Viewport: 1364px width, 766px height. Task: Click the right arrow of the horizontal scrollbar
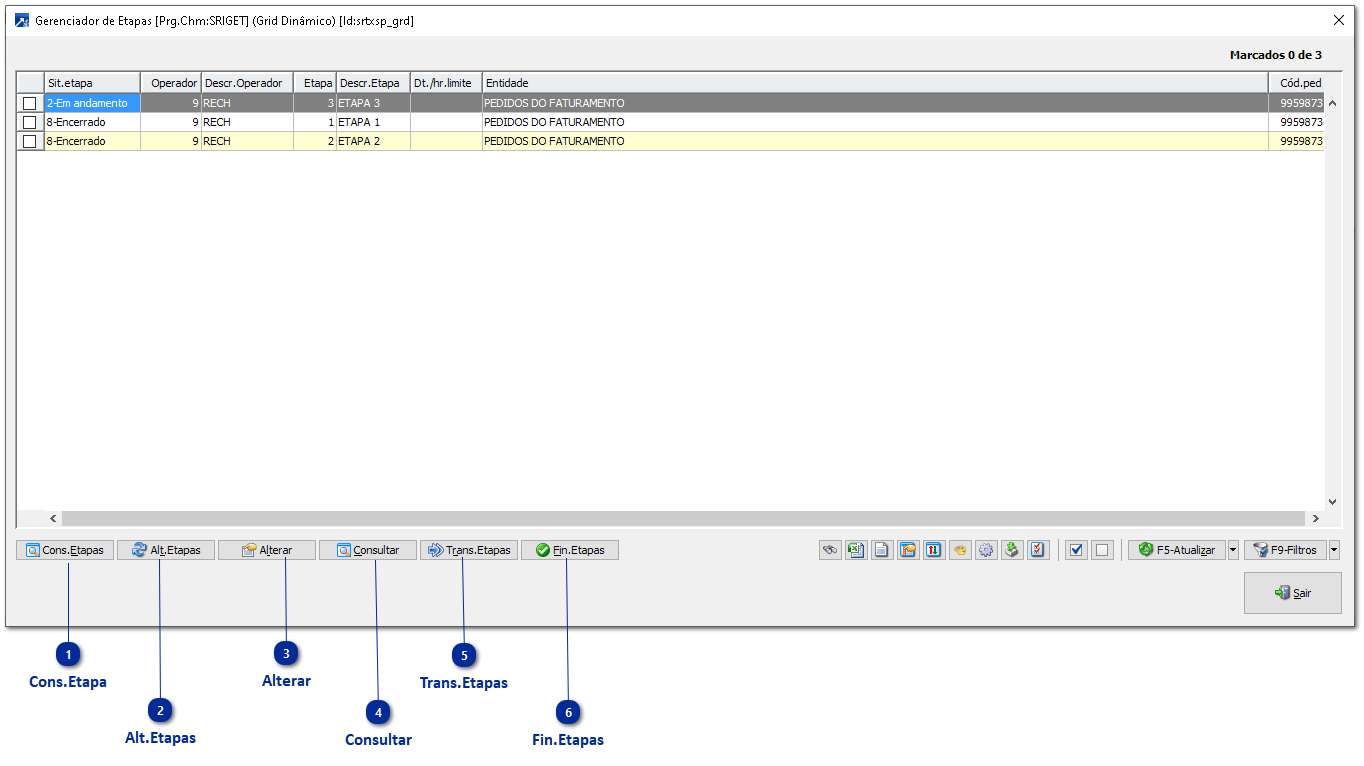(x=1315, y=519)
